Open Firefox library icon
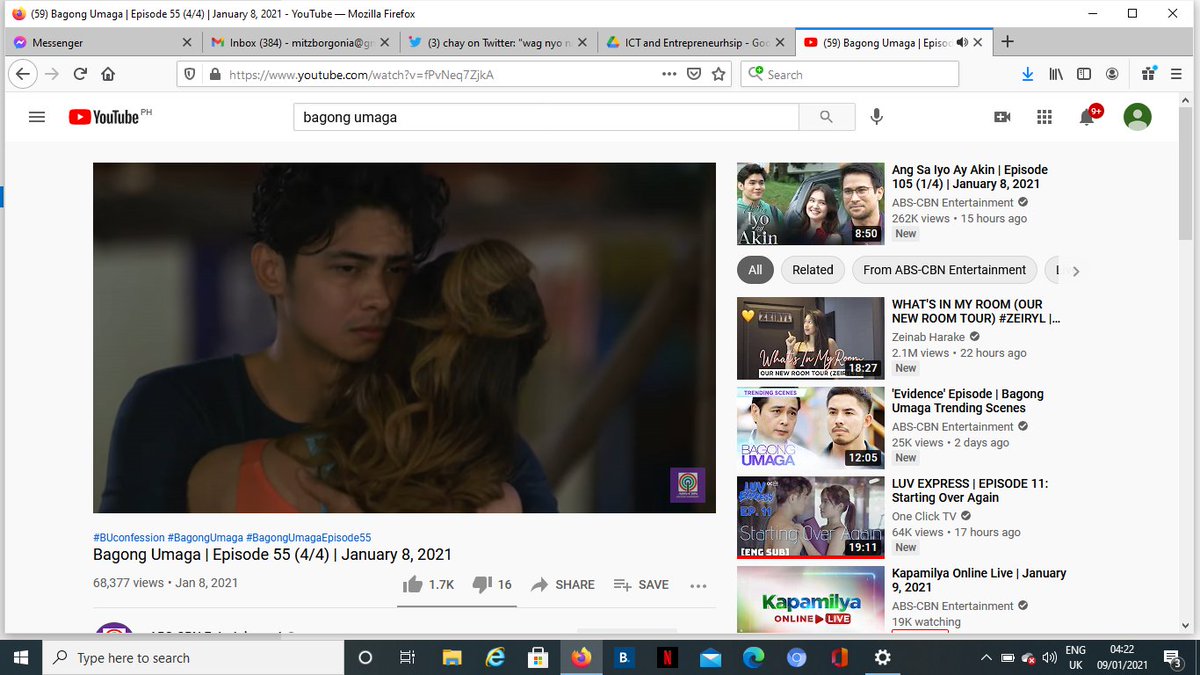This screenshot has width=1200, height=675. pyautogui.click(x=1055, y=74)
